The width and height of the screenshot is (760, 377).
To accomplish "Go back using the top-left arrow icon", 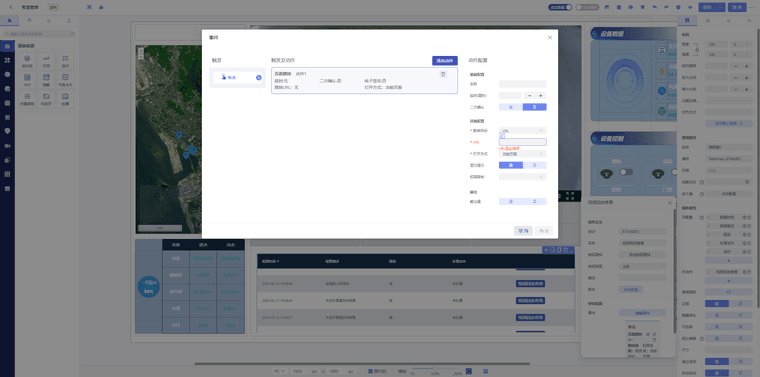I will (11, 7).
